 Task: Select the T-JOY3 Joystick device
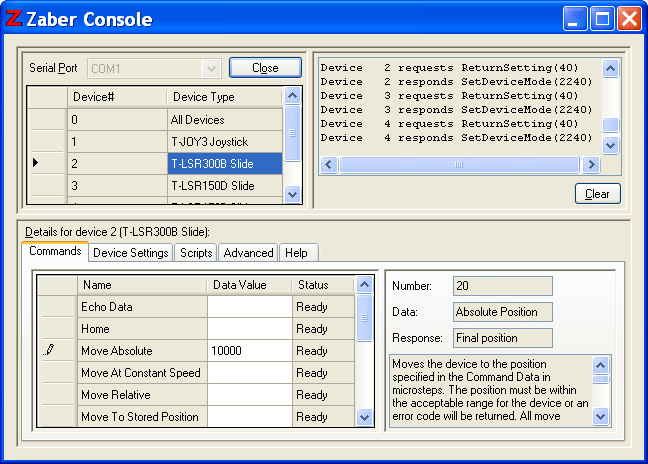point(225,142)
